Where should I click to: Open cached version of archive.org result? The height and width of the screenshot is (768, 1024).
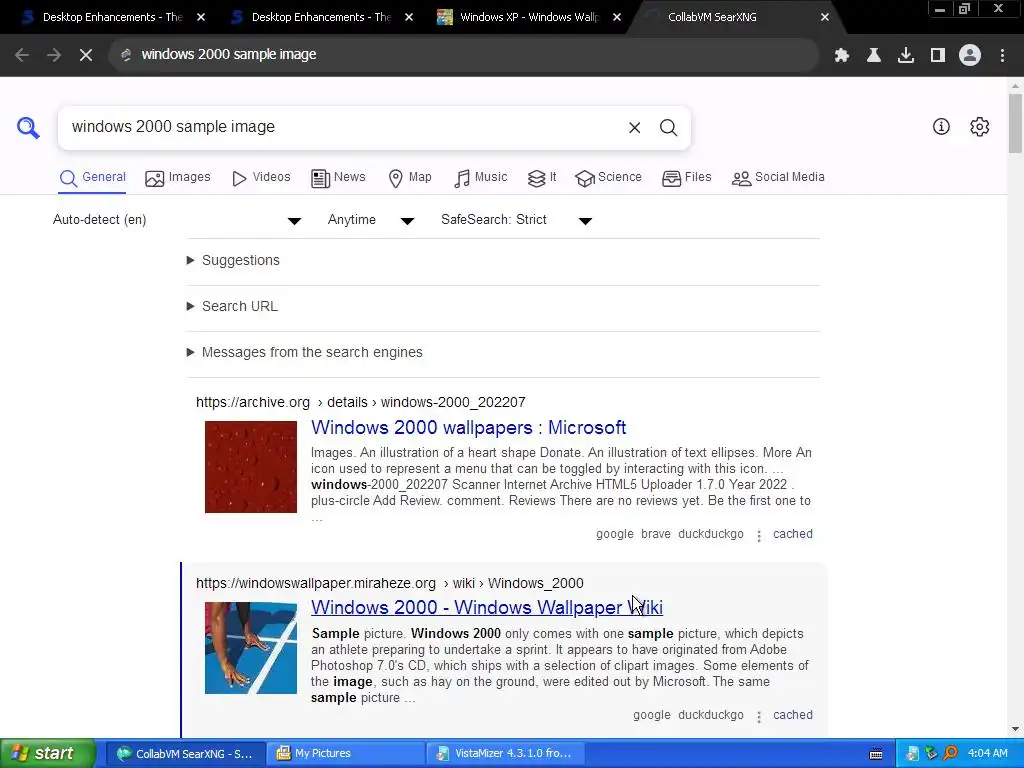click(x=793, y=534)
